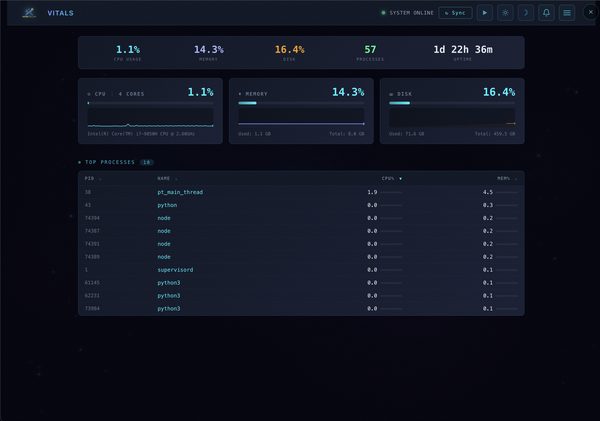Click the Memory usage progress bar
Viewport: 600px width, 421px height.
pos(301,103)
